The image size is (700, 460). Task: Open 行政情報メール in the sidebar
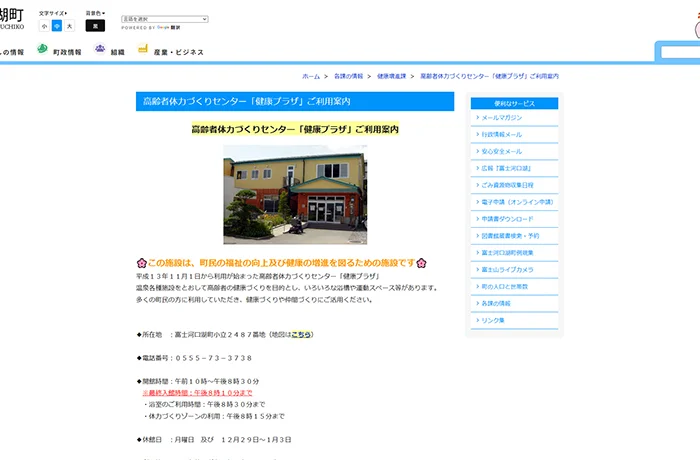pyautogui.click(x=501, y=134)
